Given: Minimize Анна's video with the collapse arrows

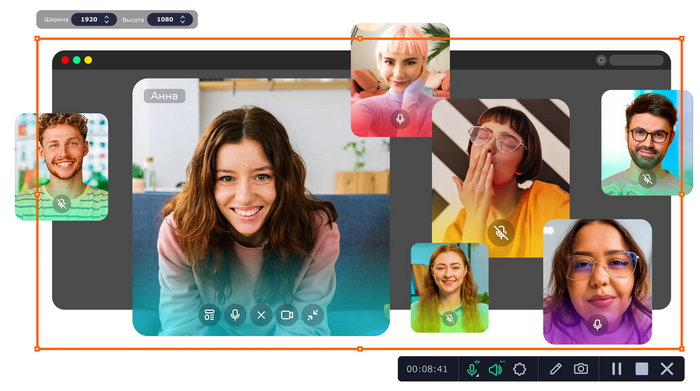Looking at the screenshot, I should pos(313,315).
